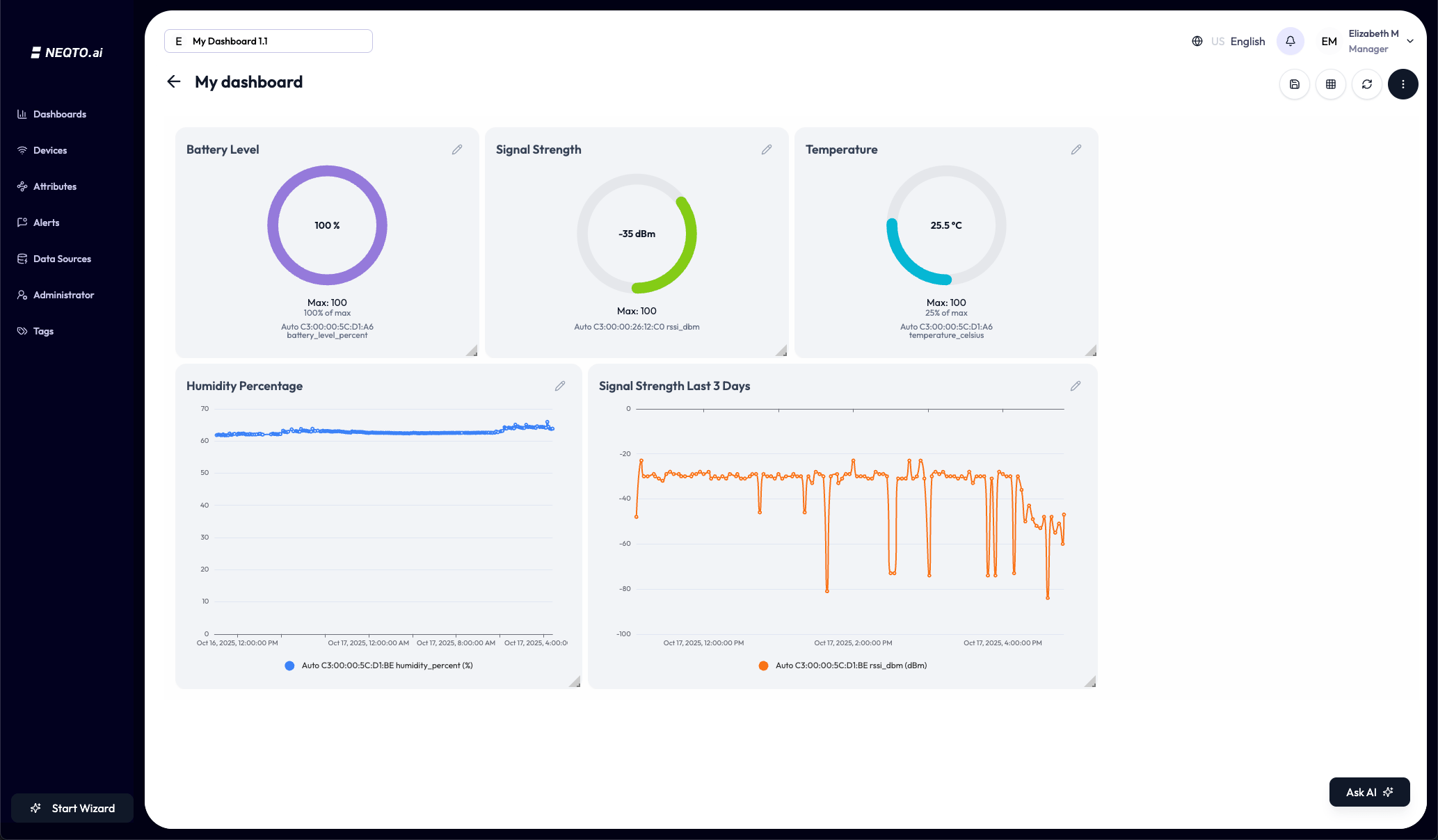Open Data Sources
The image size is (1438, 840).
click(62, 258)
